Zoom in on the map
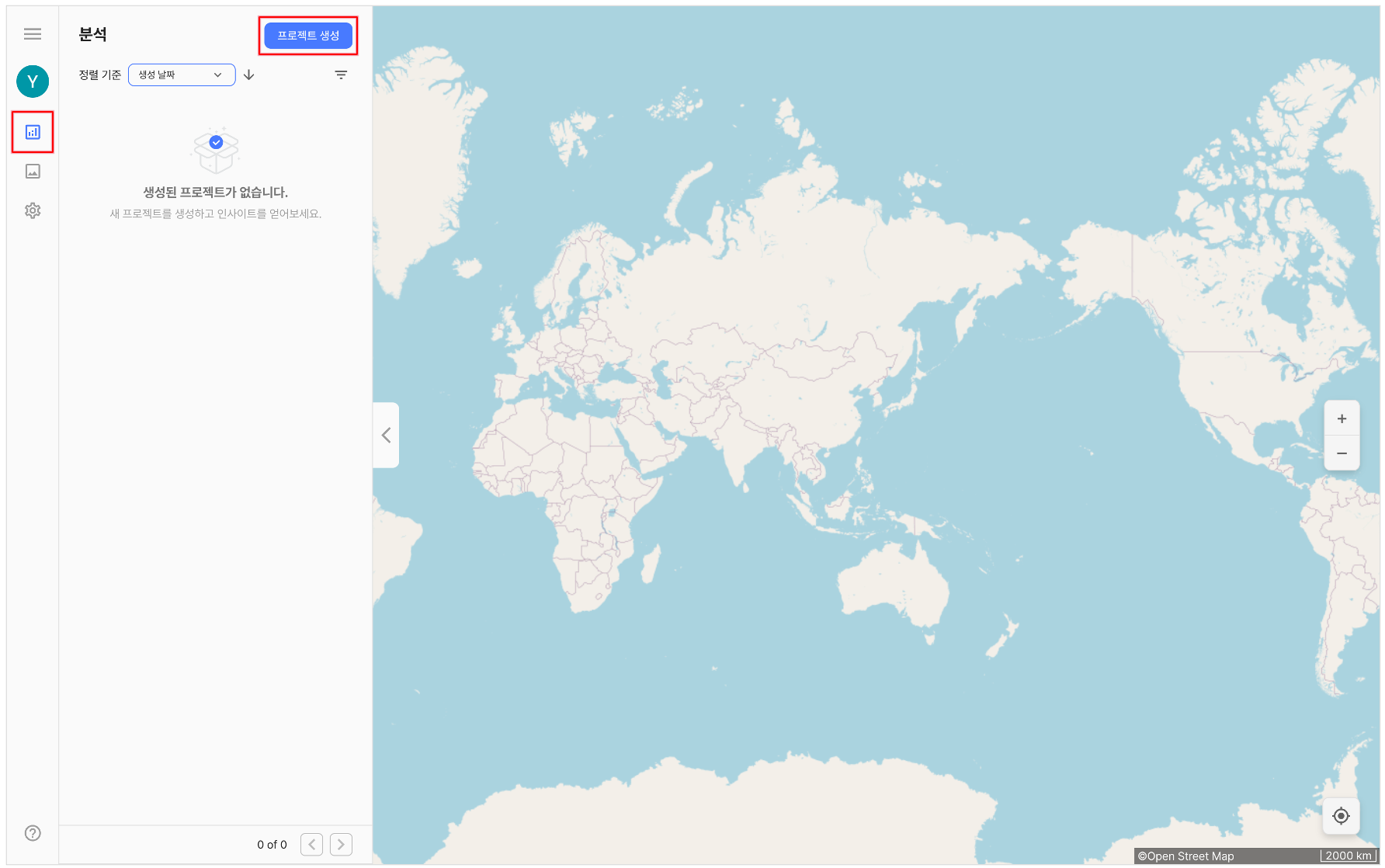The image size is (1385, 868). coord(1342,418)
